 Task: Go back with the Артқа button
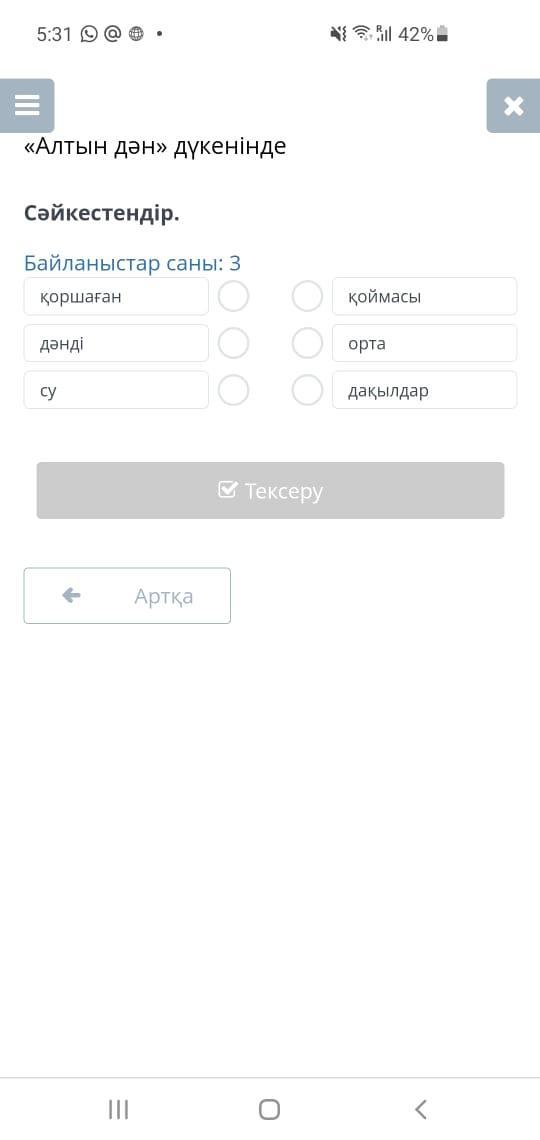[127, 596]
